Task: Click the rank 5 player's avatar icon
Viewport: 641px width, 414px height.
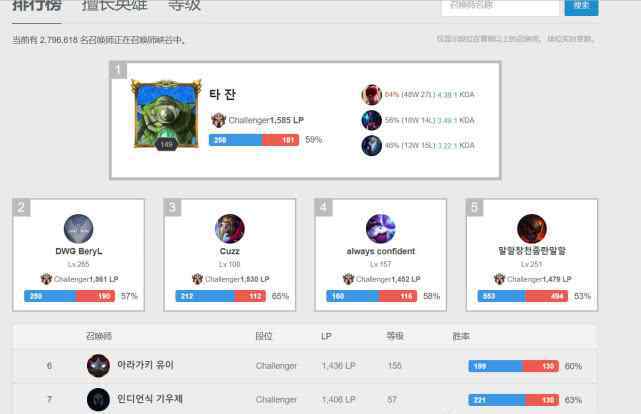Action: [x=532, y=228]
